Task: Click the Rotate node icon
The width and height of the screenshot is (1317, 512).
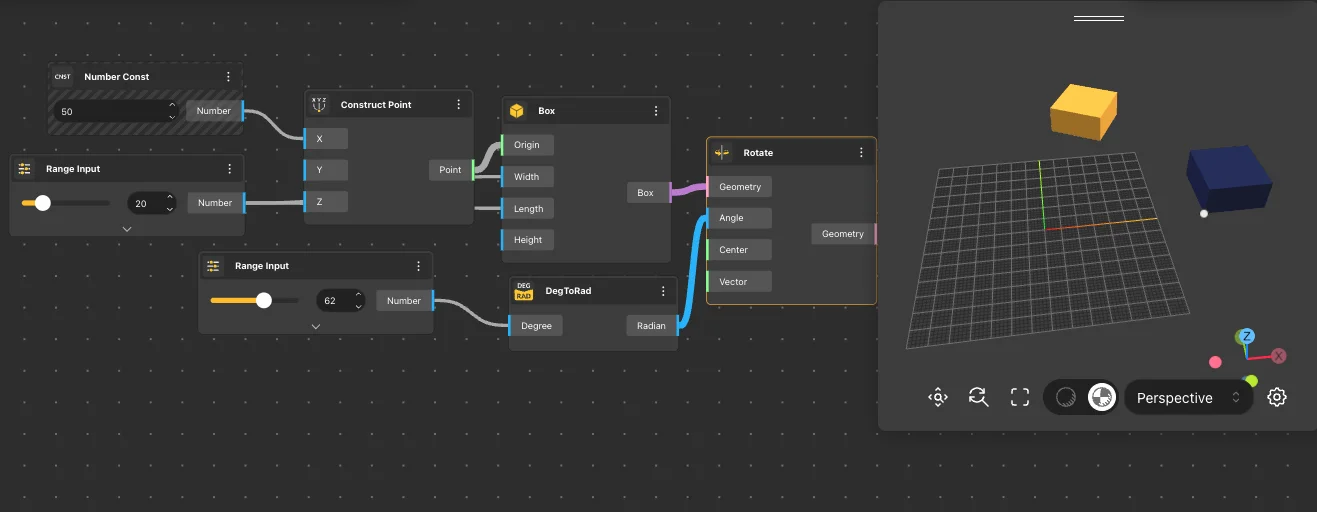Action: pos(722,153)
